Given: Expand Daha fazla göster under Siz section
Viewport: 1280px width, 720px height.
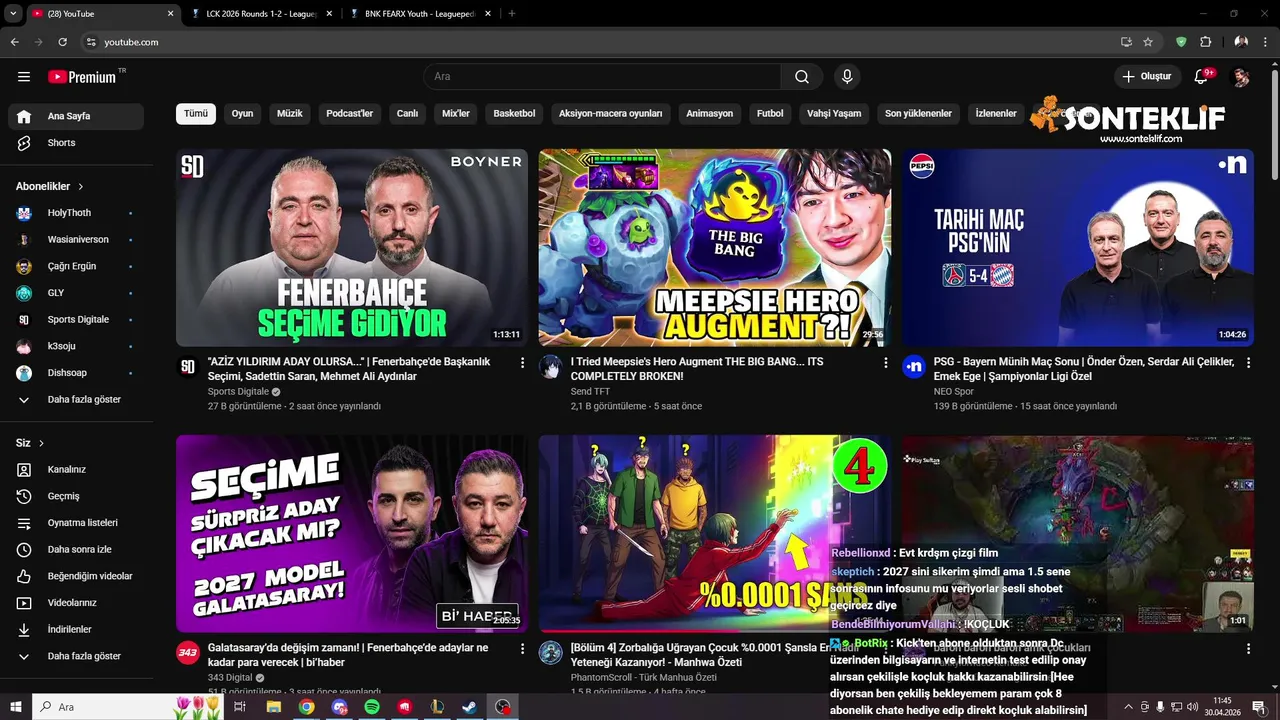Looking at the screenshot, I should [76, 656].
